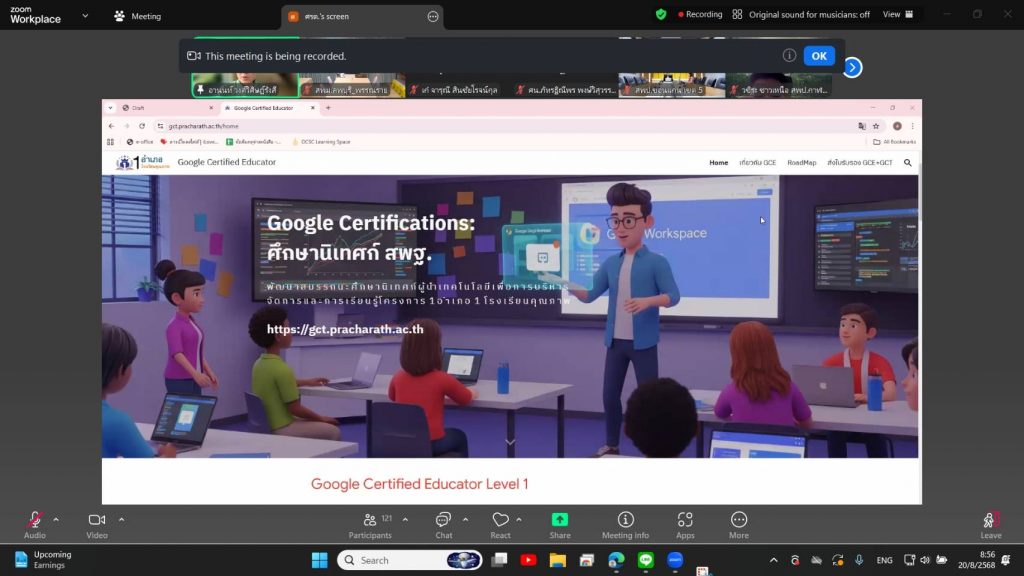Image resolution: width=1024 pixels, height=576 pixels.
Task: Click the https://gct.pracharath.ac.th link
Action: 345,329
